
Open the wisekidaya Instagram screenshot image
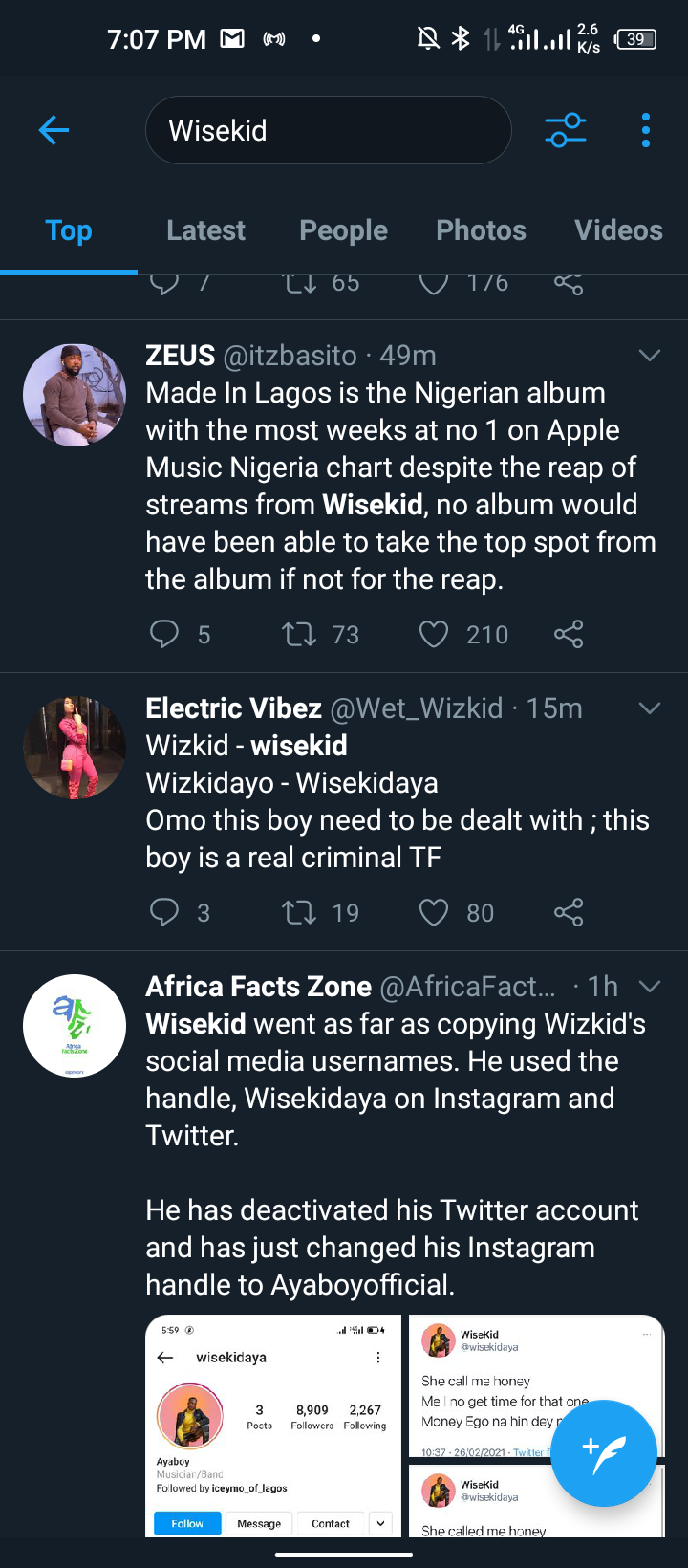[273, 1426]
